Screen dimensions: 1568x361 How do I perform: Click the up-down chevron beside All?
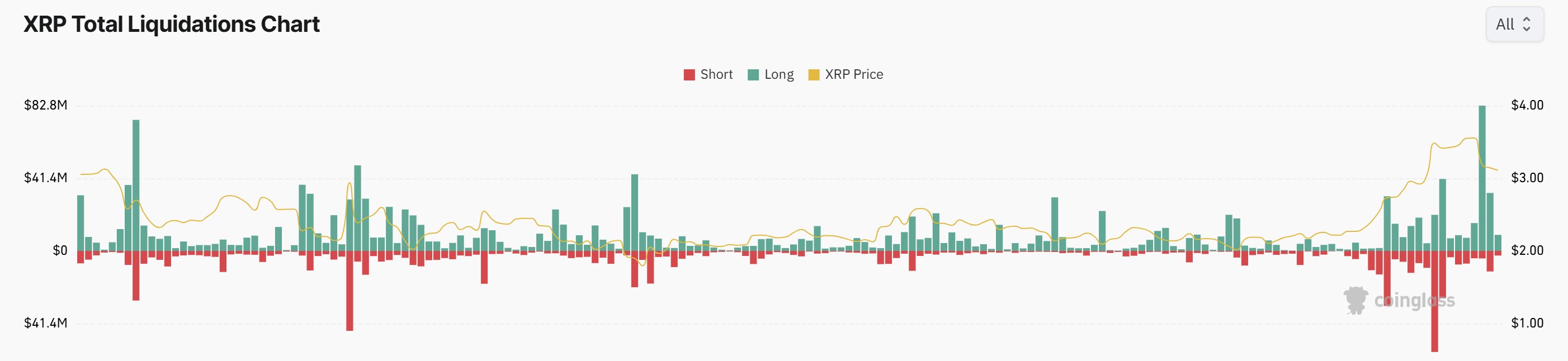pyautogui.click(x=1526, y=25)
